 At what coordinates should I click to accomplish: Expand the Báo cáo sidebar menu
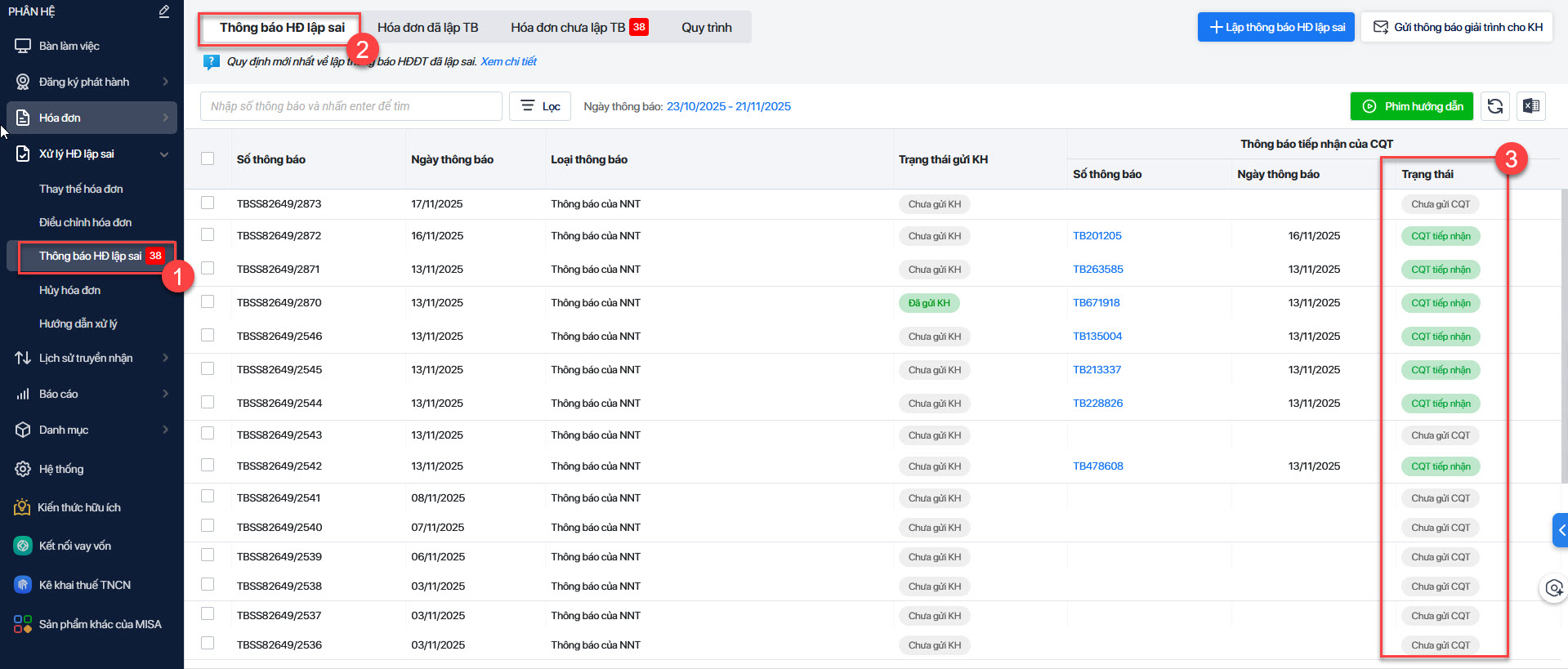click(164, 394)
